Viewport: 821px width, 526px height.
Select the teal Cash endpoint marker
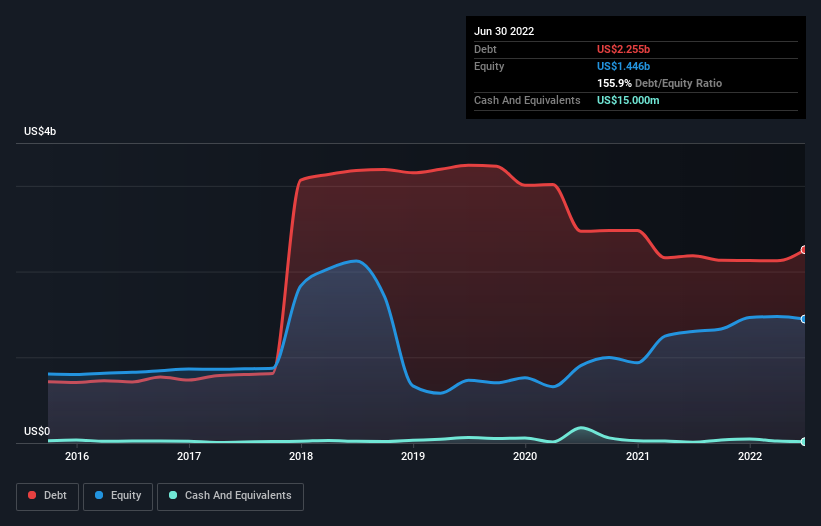tap(804, 442)
